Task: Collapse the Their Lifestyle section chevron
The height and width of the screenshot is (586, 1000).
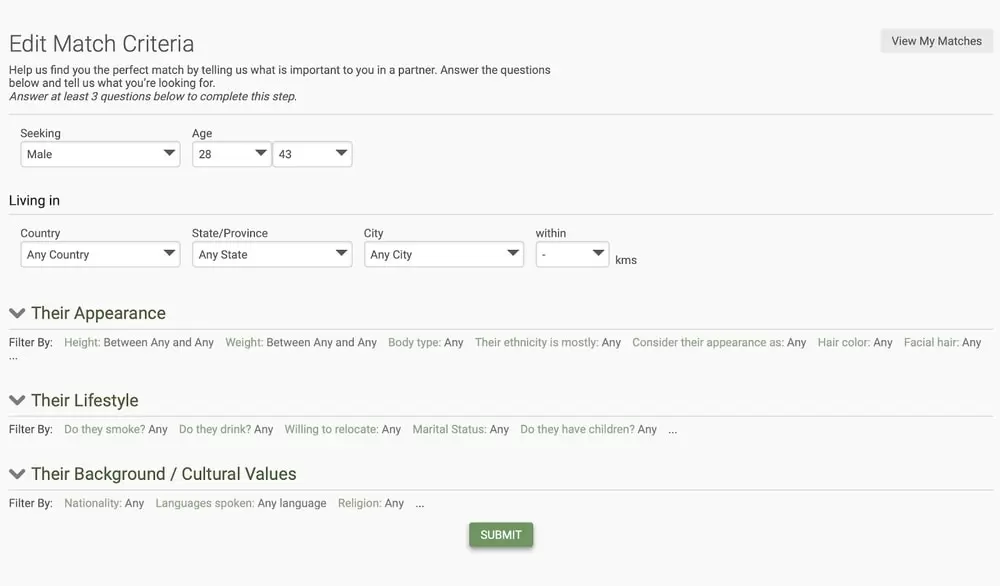Action: (x=17, y=400)
